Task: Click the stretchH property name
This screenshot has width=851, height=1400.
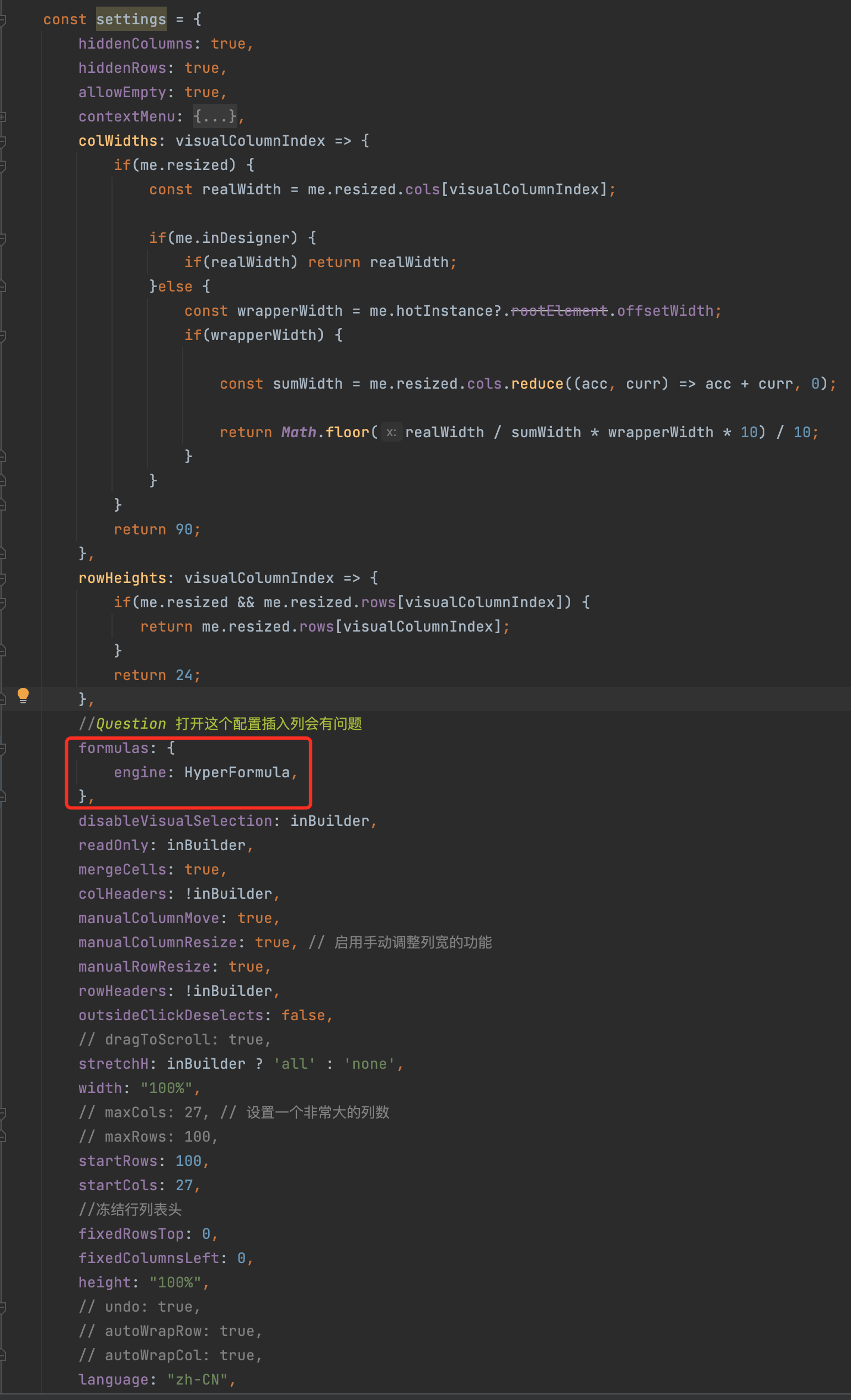Action: click(x=114, y=1064)
